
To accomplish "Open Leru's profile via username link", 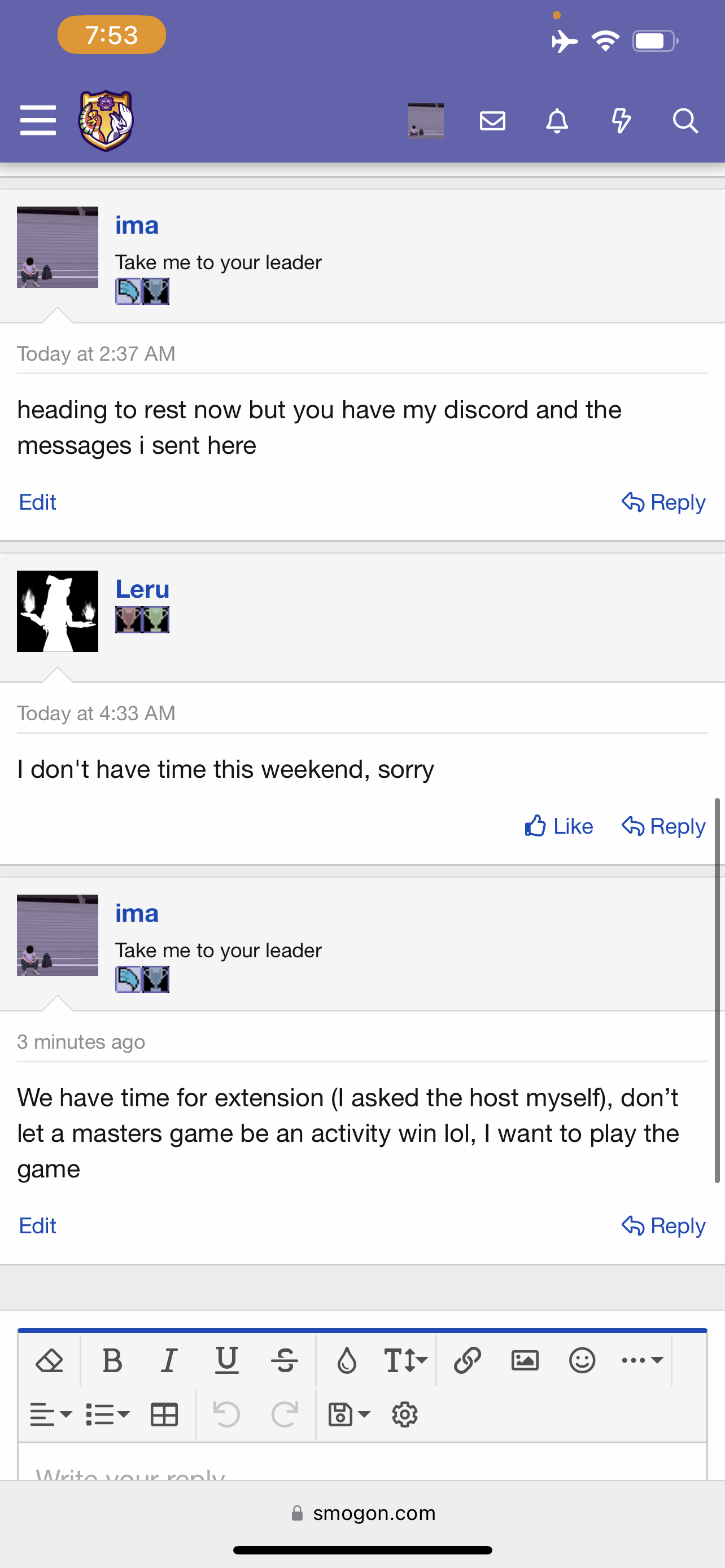I will pos(142,589).
